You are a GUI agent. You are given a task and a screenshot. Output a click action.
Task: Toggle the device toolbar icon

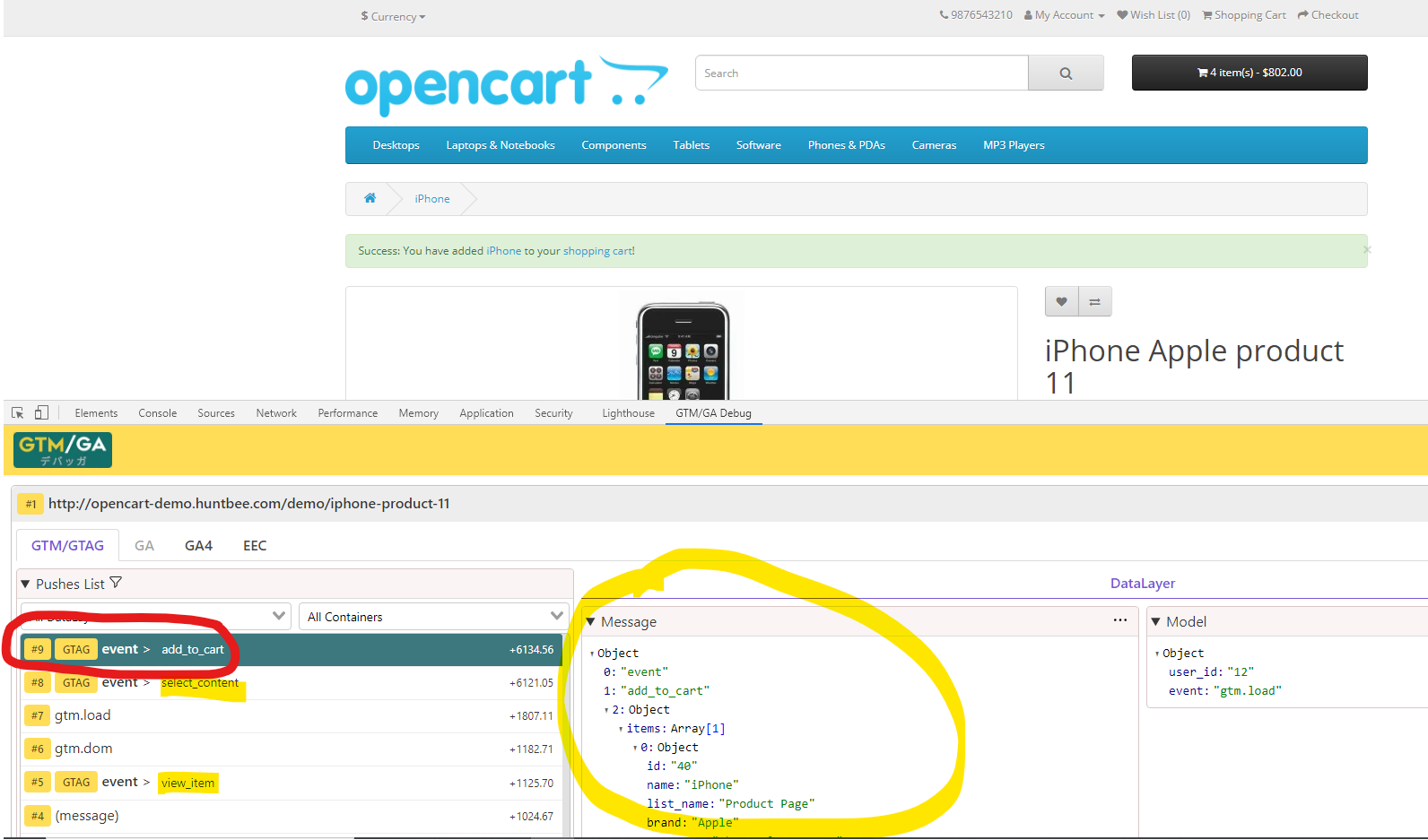(41, 412)
